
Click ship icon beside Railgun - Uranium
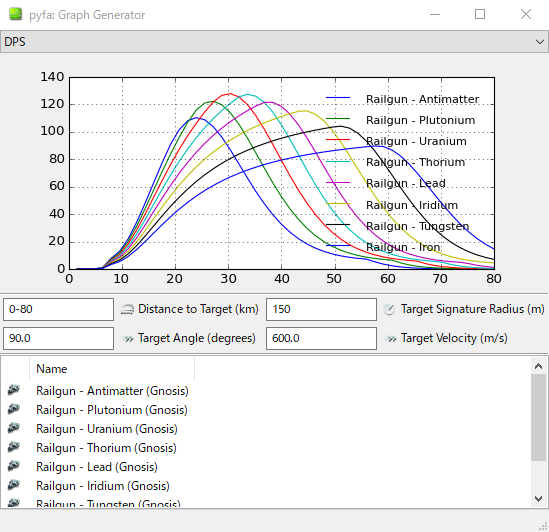(x=14, y=428)
